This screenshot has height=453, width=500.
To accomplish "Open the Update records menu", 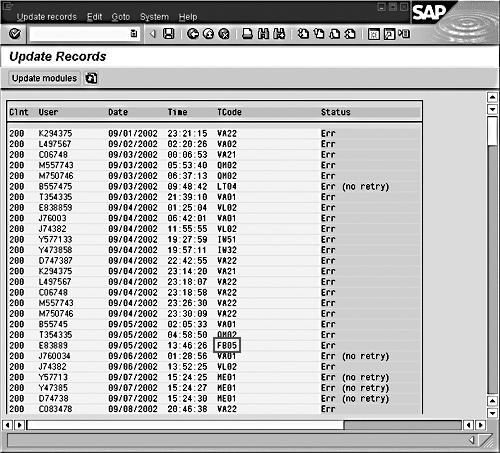I will click(x=47, y=17).
